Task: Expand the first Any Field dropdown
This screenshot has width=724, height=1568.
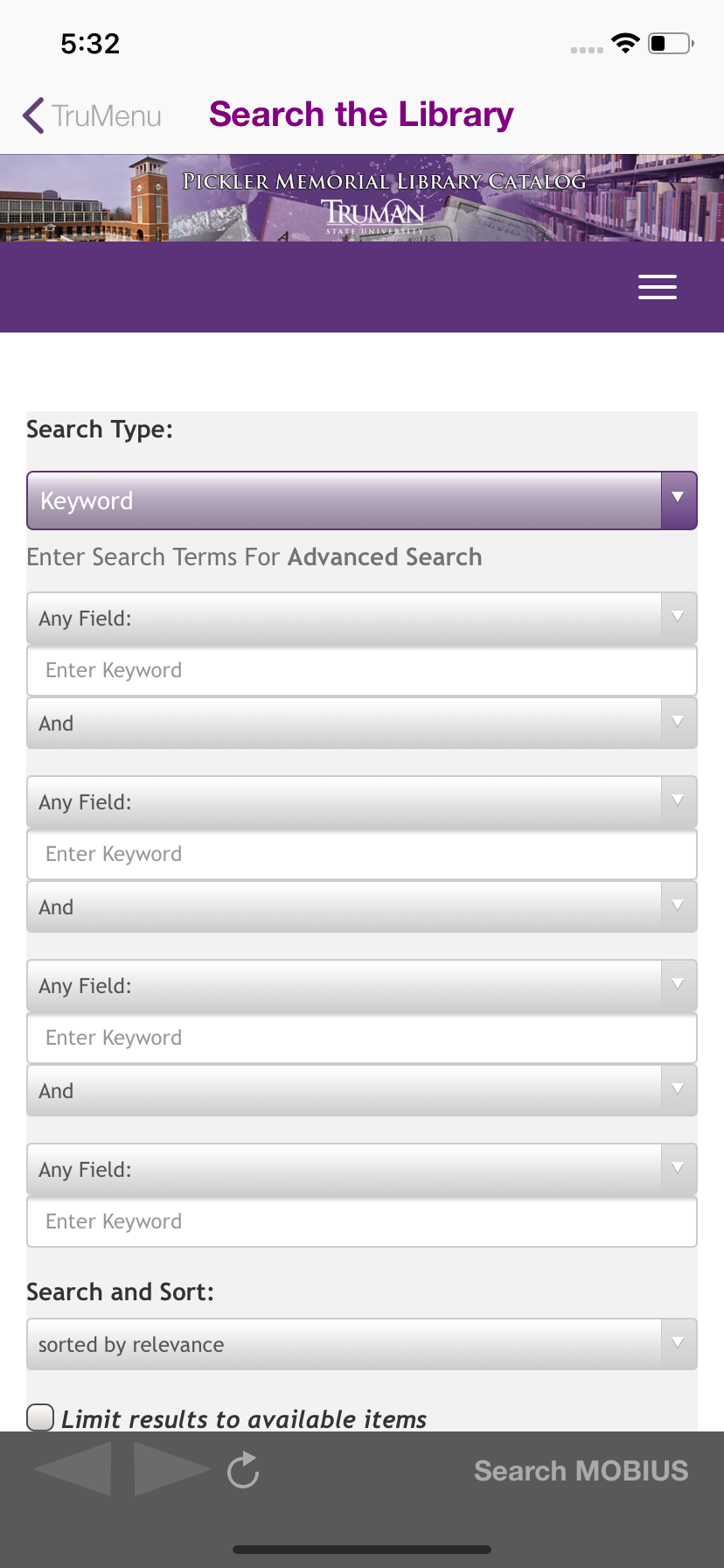Action: (x=362, y=619)
